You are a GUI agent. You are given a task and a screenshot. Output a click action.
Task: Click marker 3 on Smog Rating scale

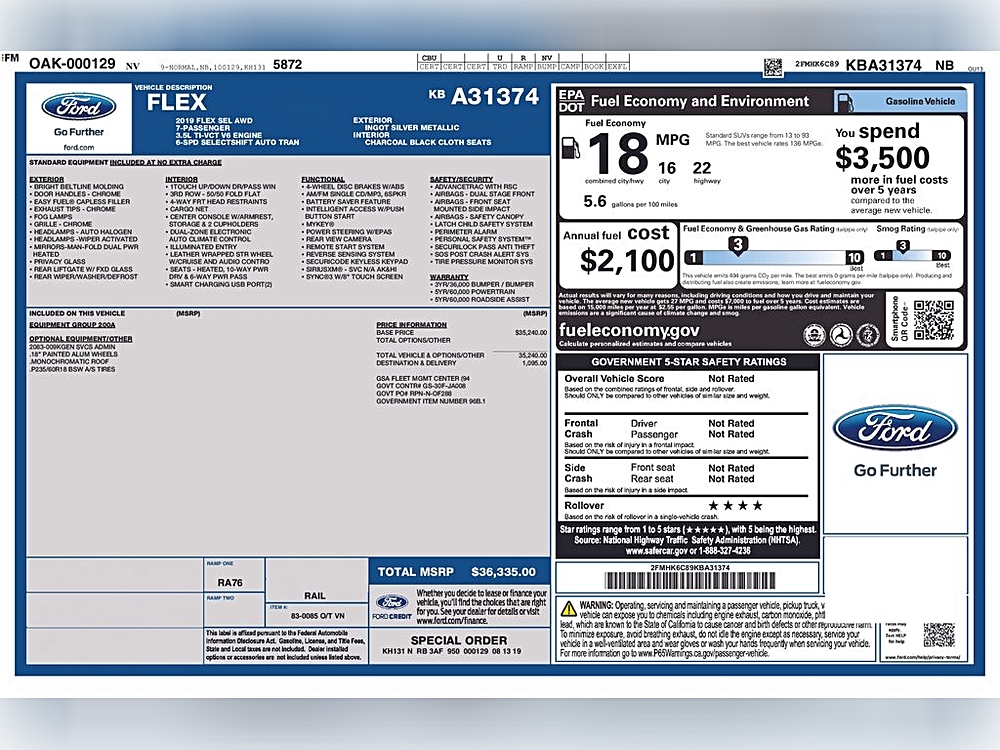(902, 246)
